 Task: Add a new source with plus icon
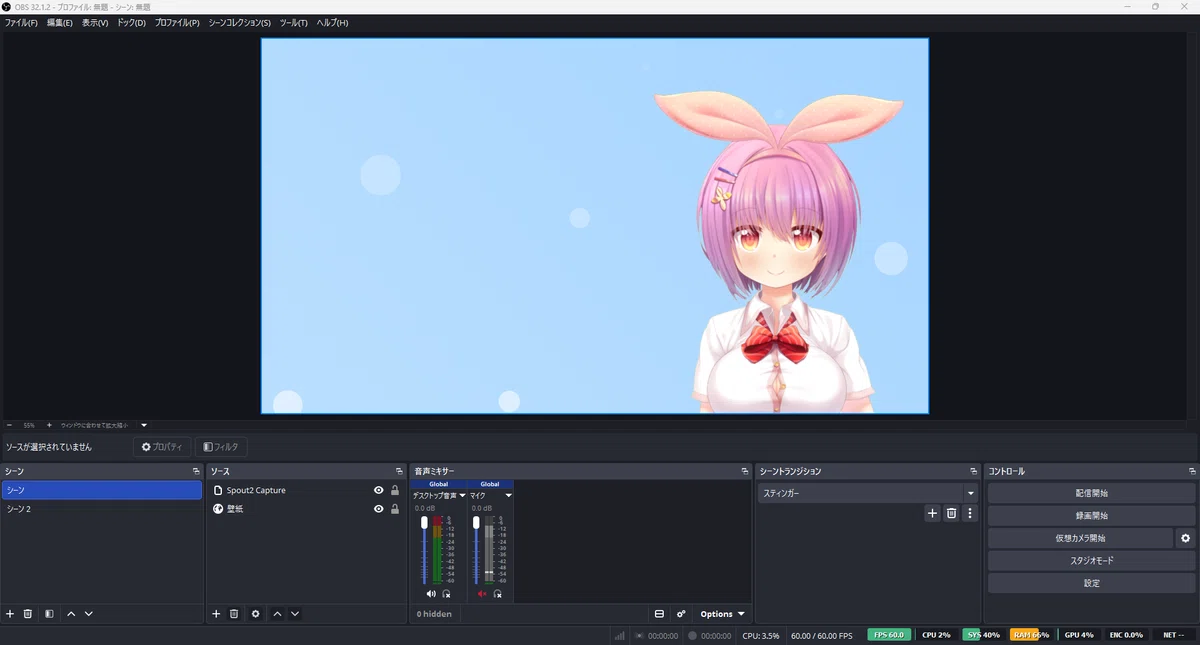coord(216,614)
